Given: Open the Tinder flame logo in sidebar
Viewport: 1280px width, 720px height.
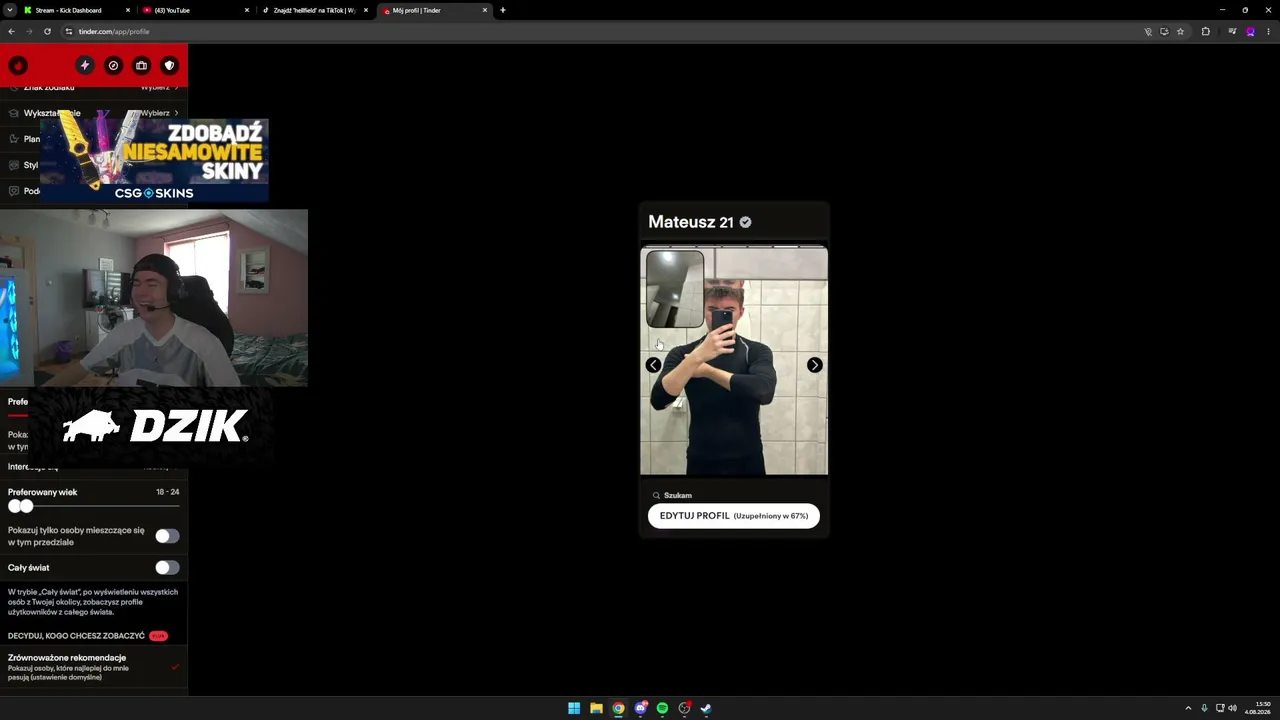Looking at the screenshot, I should tap(18, 66).
